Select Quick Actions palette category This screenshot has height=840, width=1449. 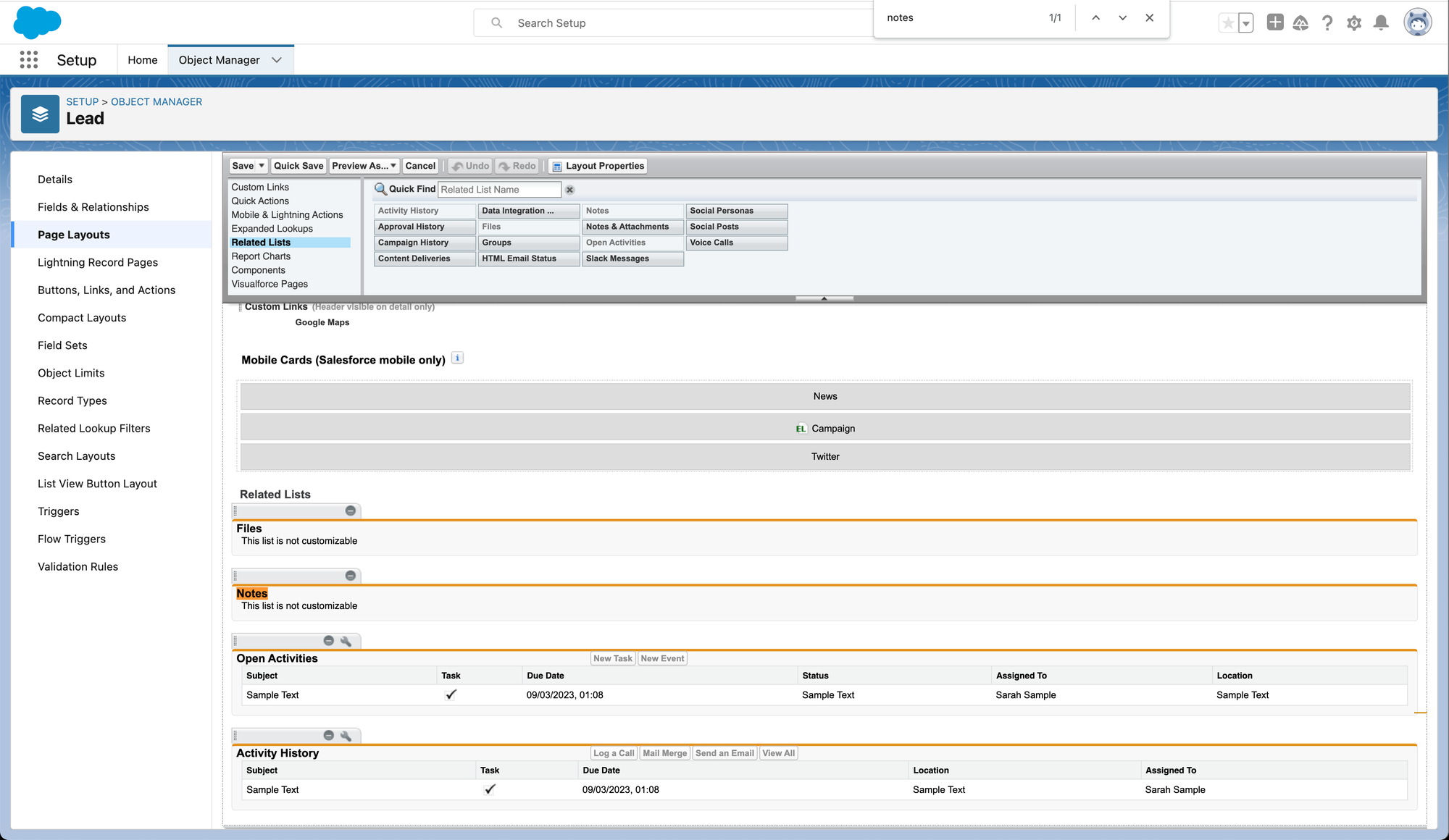click(x=260, y=201)
